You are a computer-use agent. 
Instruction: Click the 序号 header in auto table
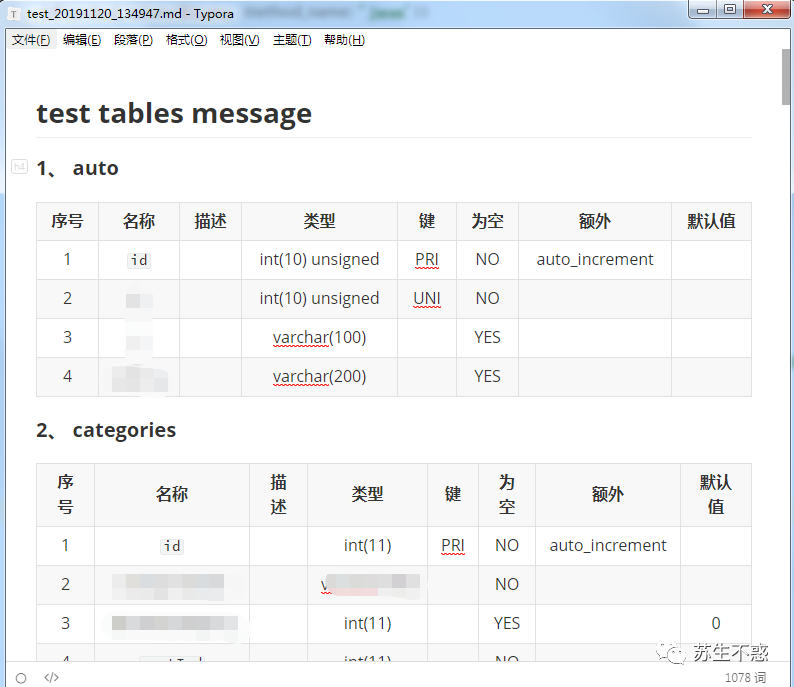coord(67,221)
